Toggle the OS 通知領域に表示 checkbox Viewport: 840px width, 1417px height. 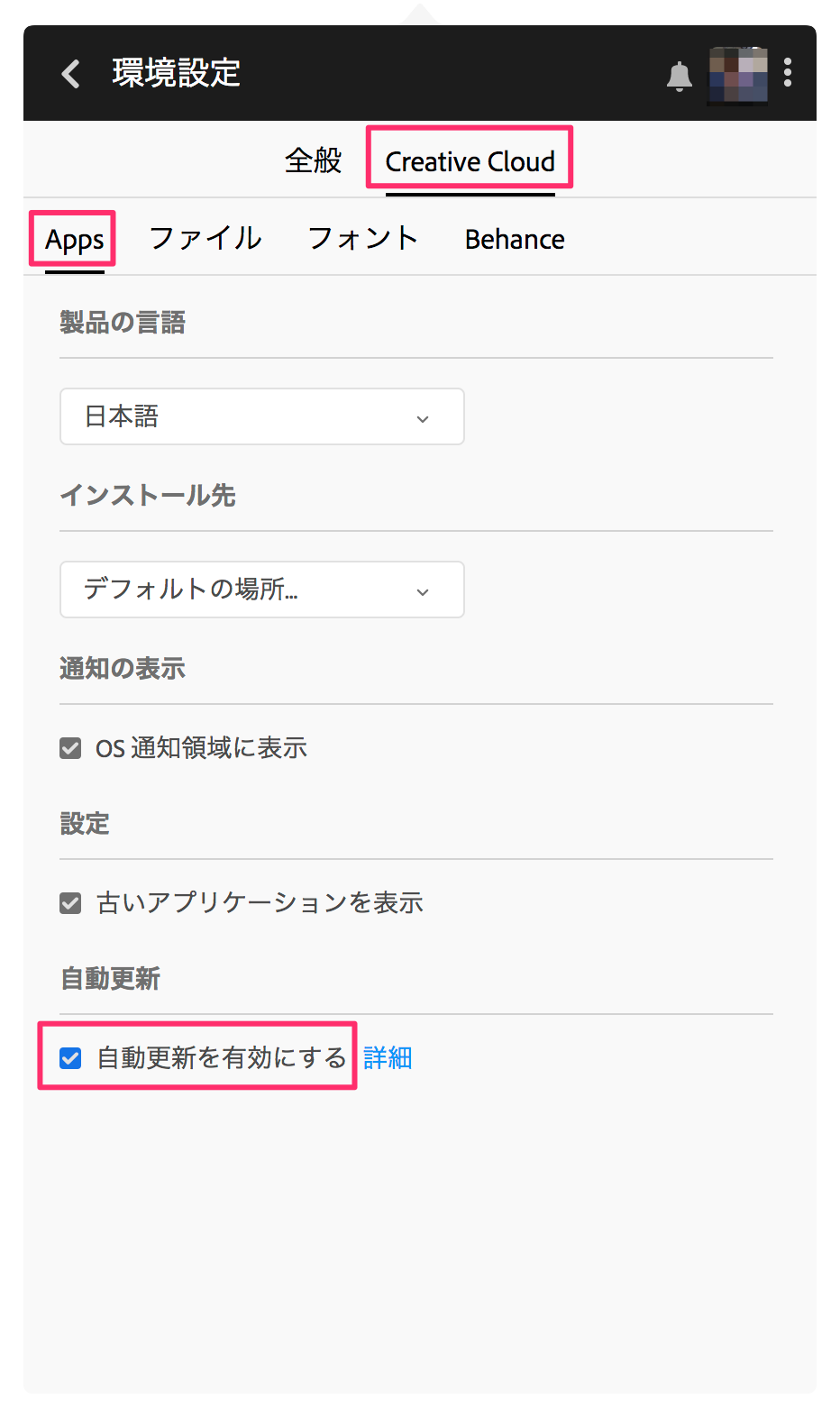click(70, 748)
